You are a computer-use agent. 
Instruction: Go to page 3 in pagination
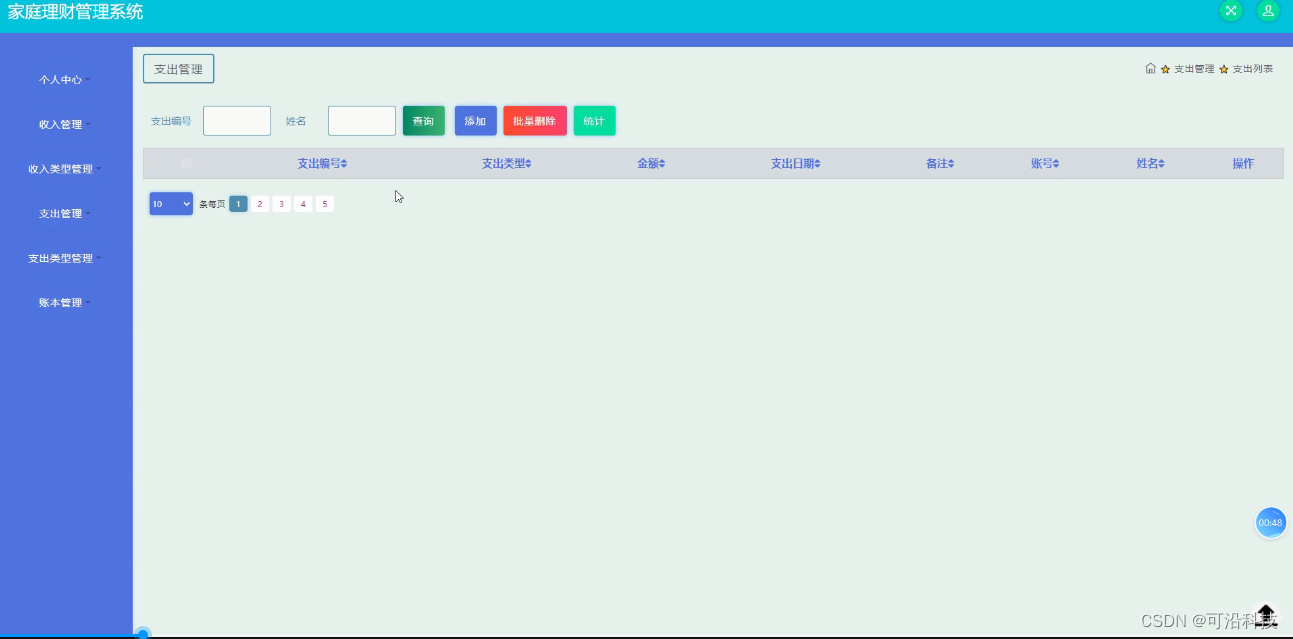[x=282, y=204]
